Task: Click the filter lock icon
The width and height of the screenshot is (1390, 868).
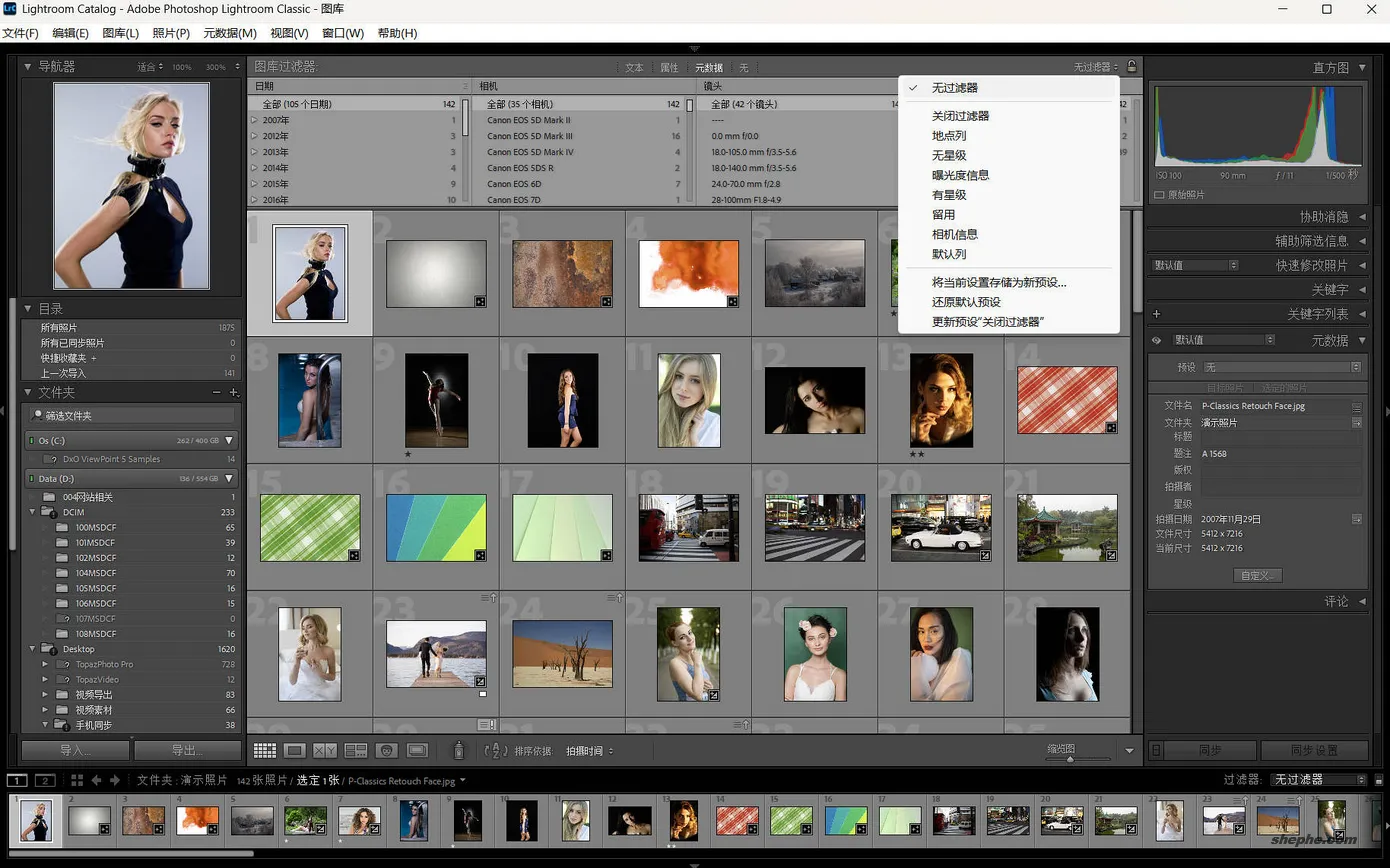Action: click(1131, 67)
